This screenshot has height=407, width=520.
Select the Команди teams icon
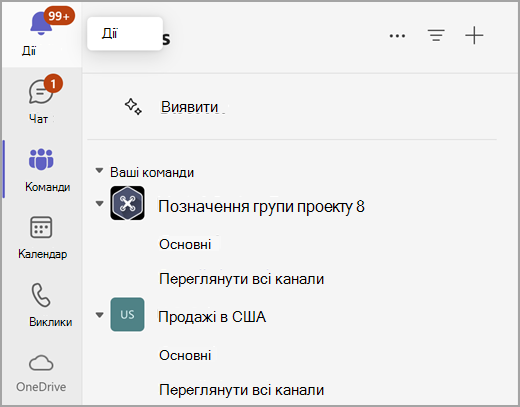pos(41,159)
